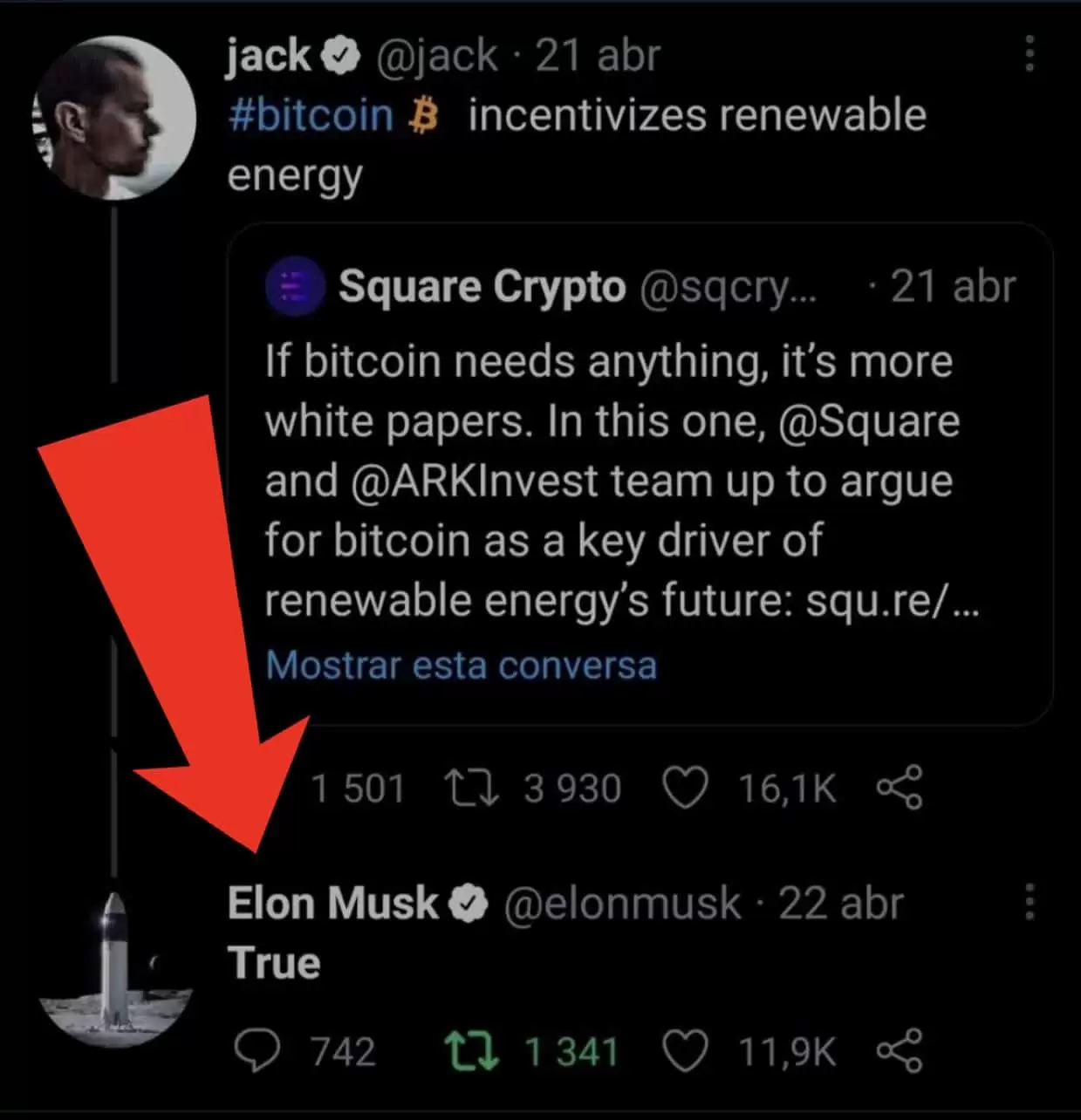Screen dimensions: 1081x1120
Task: Open the @elonmusk handle
Action: pyautogui.click(x=622, y=904)
